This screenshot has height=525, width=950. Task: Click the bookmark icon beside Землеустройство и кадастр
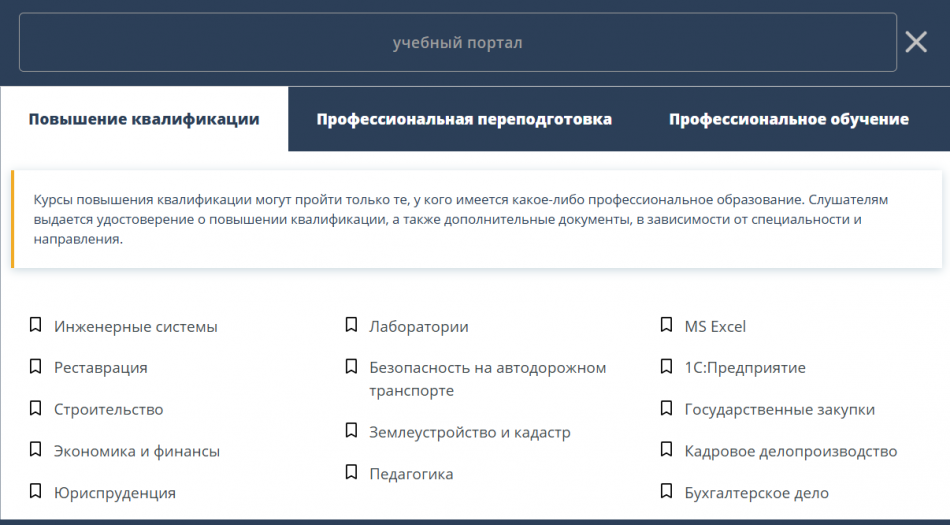tap(351, 431)
